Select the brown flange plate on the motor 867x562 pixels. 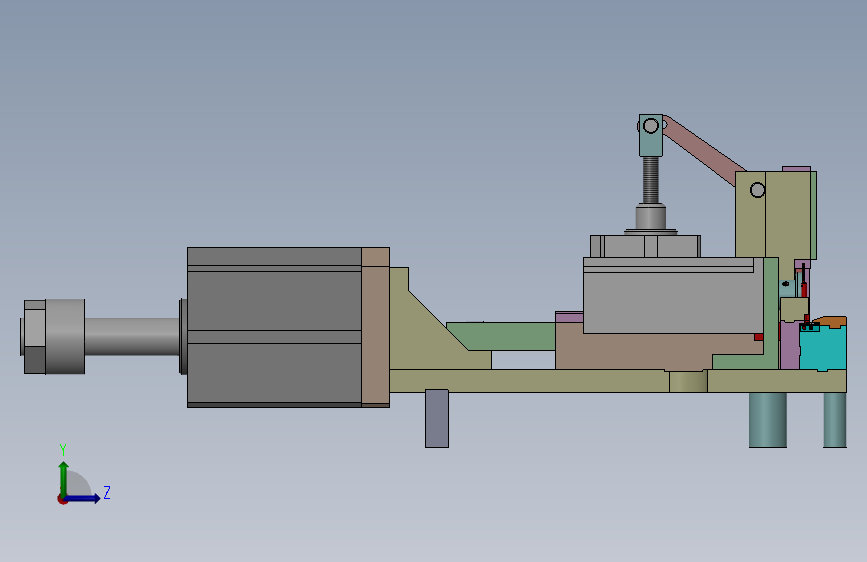pyautogui.click(x=375, y=327)
